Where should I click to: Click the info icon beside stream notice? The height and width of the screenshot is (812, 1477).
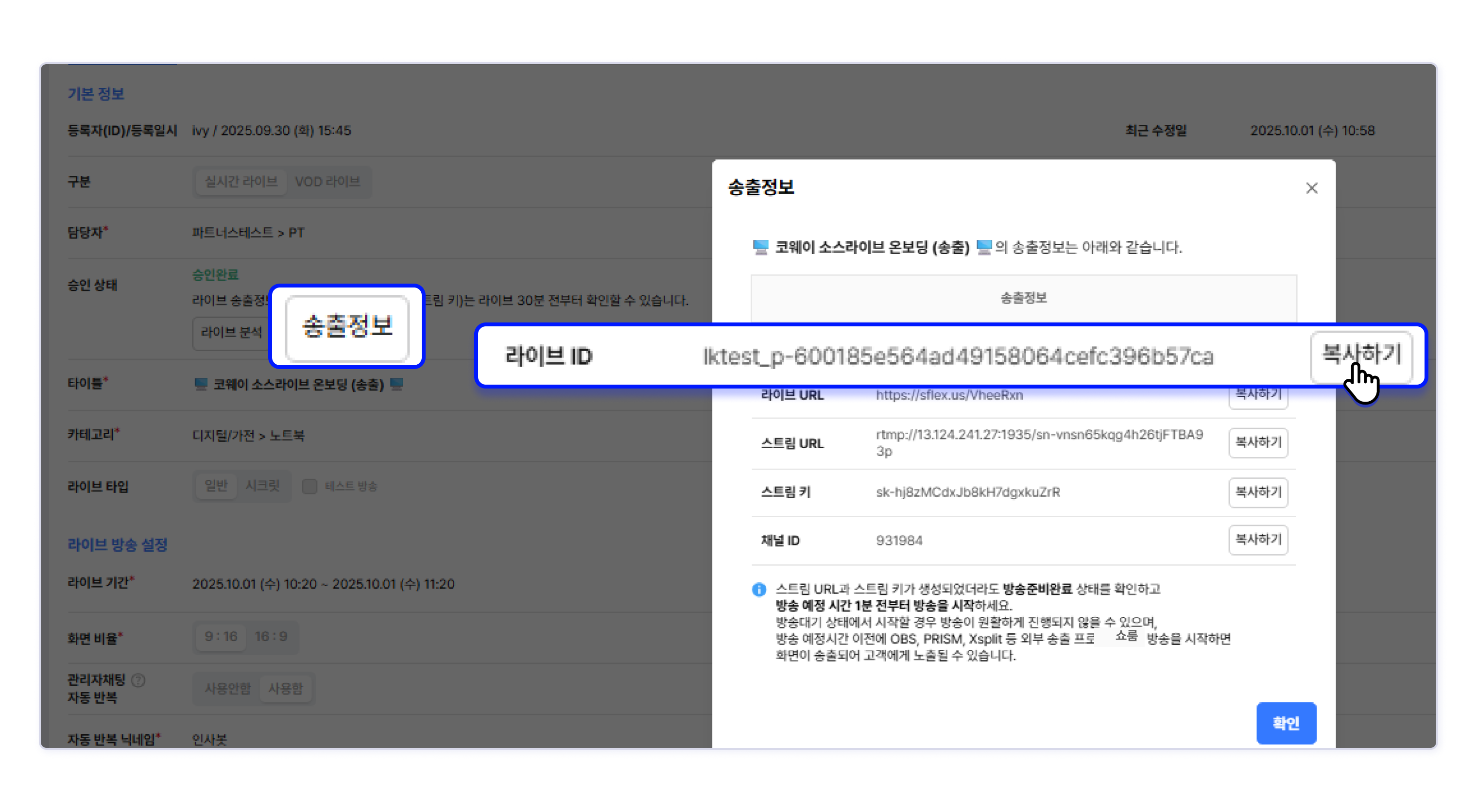pos(758,589)
